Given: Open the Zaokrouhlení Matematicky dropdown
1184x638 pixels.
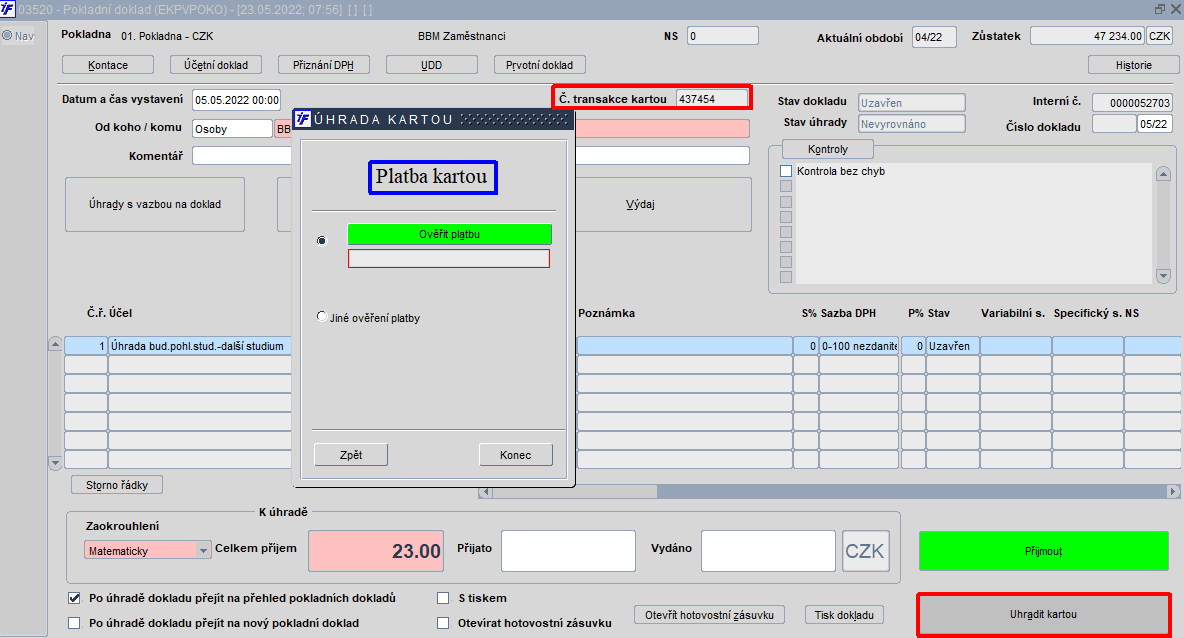Looking at the screenshot, I should [x=203, y=550].
